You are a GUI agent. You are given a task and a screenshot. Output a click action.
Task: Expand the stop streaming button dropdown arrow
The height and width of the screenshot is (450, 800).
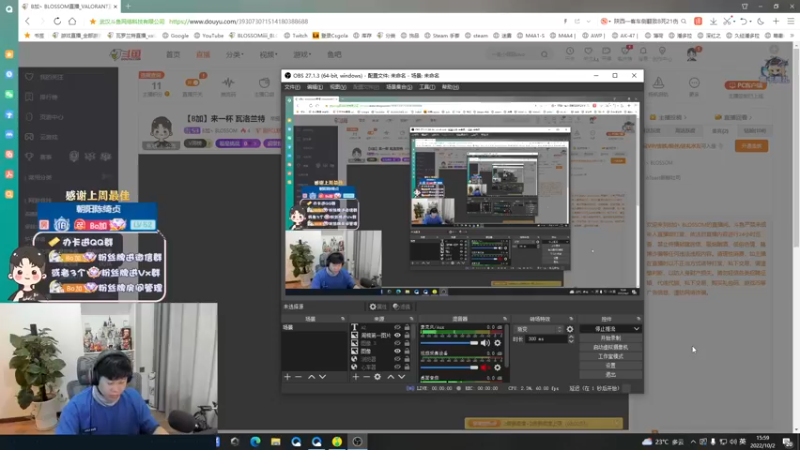(636, 329)
